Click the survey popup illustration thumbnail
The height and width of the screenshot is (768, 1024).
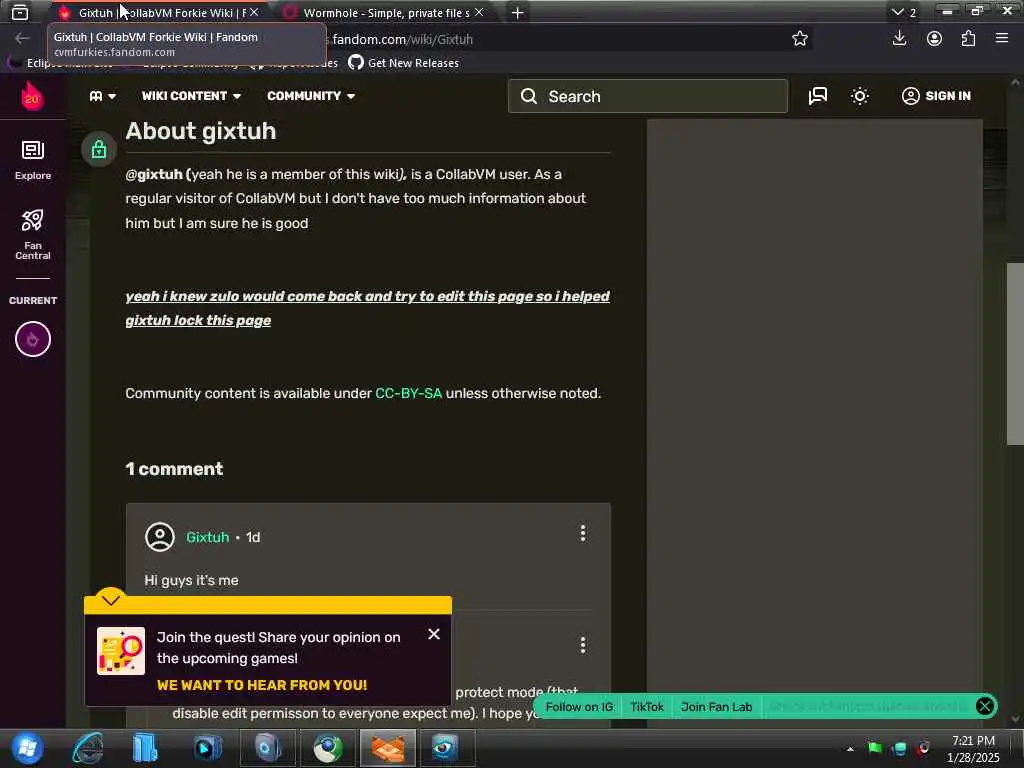click(121, 651)
